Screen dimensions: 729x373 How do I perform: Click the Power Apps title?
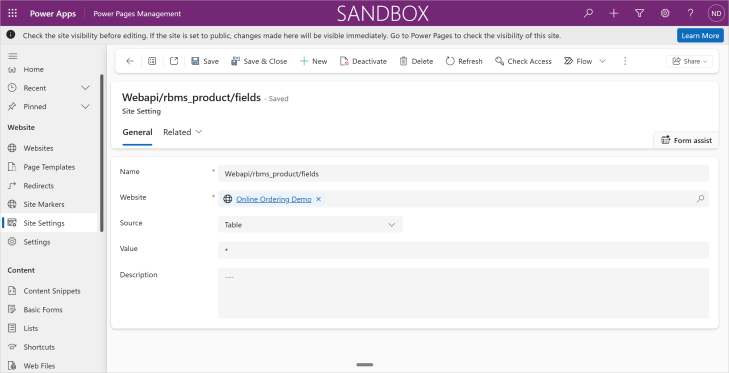(53, 13)
